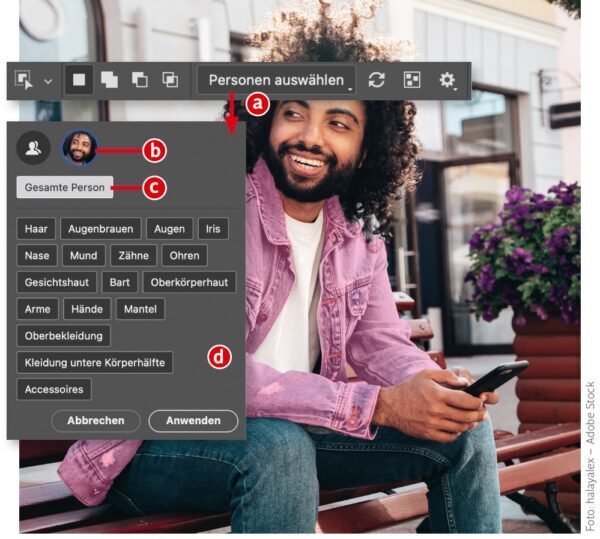
Task: Click the Anwenden button
Action: [193, 421]
